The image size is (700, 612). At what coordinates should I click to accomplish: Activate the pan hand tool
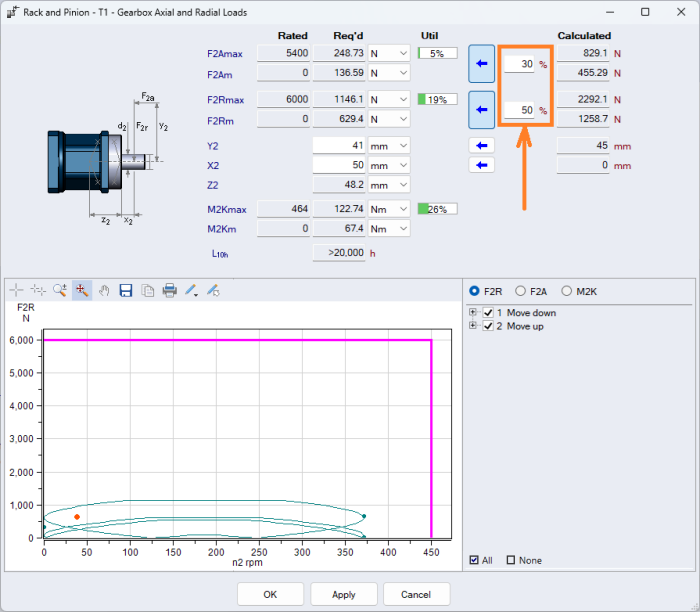point(103,290)
